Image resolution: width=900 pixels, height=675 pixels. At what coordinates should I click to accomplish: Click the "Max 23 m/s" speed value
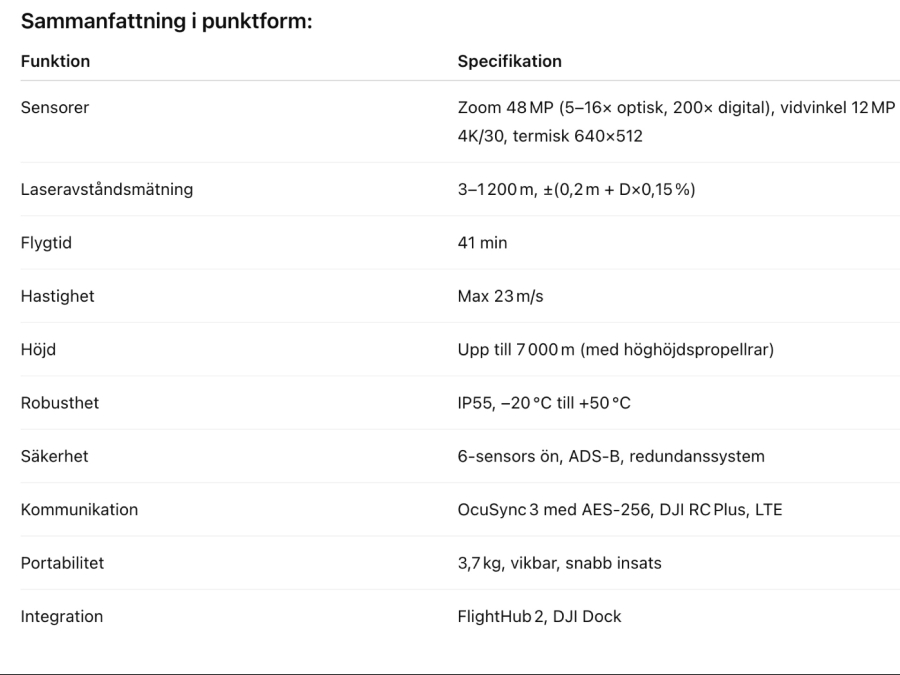pyautogui.click(x=502, y=296)
